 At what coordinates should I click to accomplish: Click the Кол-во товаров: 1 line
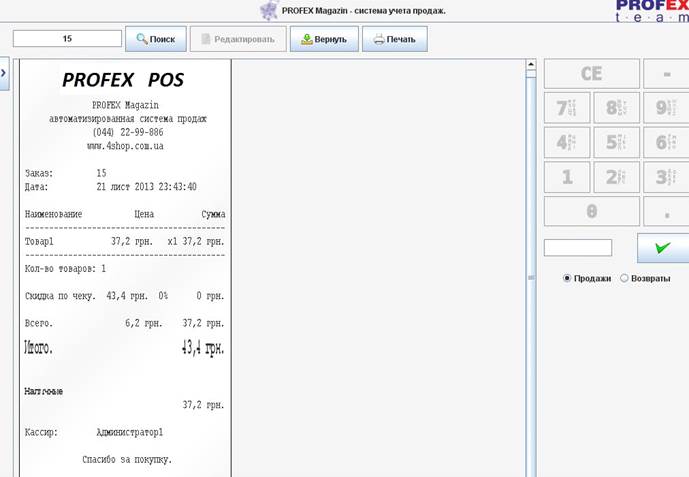point(65,268)
